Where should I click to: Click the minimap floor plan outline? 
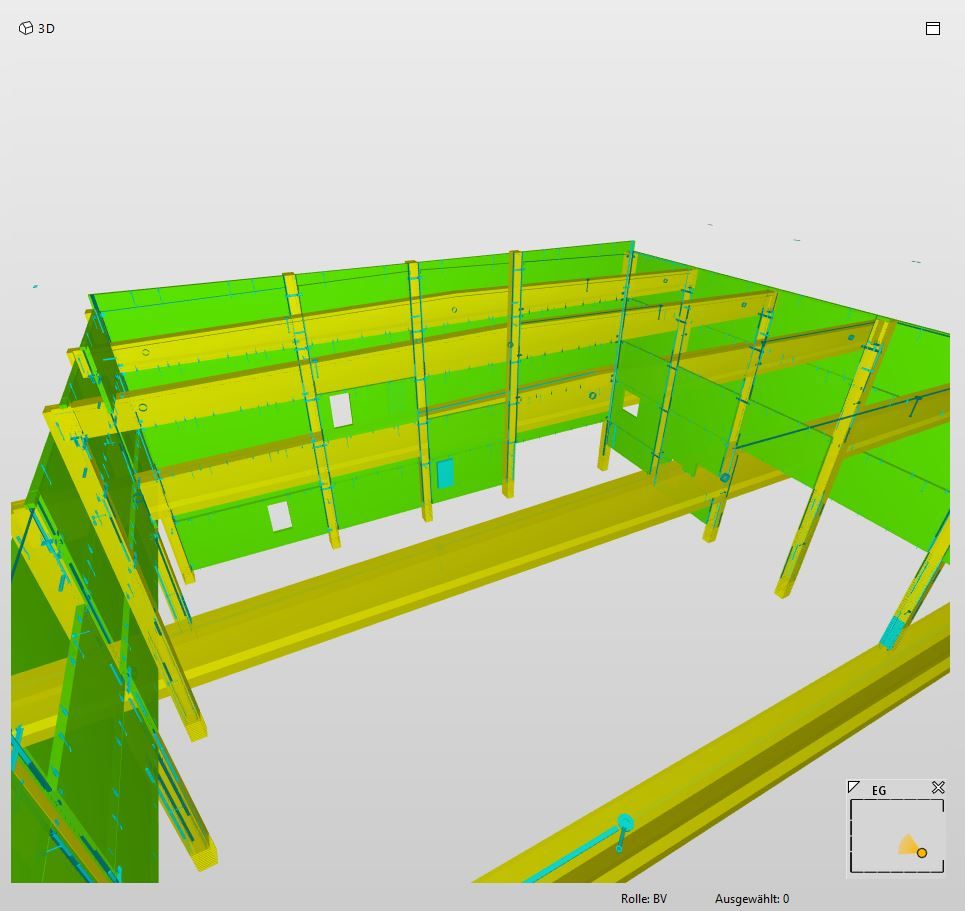897,836
